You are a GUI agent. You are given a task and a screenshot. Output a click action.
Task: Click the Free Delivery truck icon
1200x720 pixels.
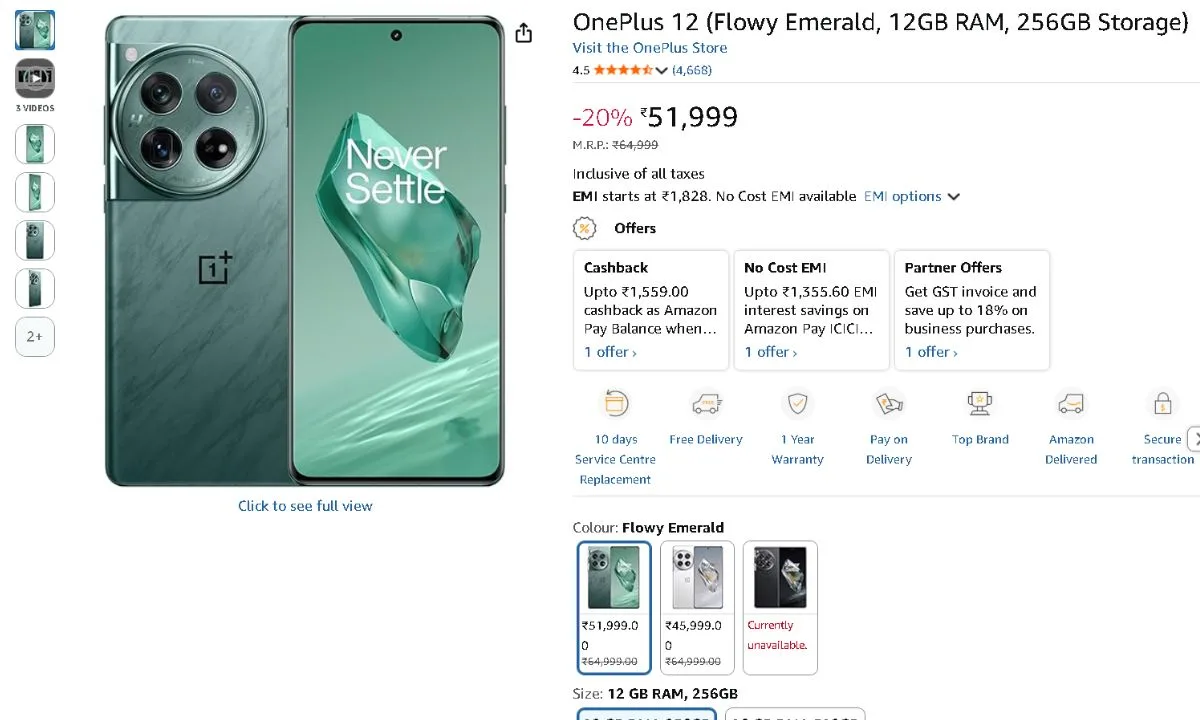coord(706,404)
